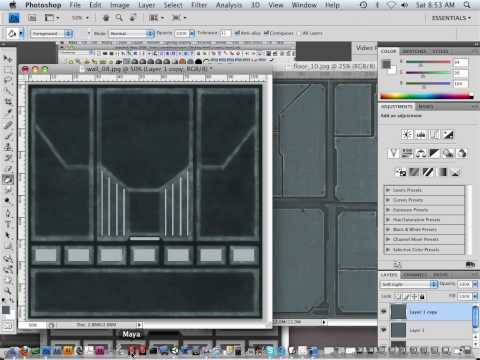
Task: Pick a color from the spectrum ramp
Action: [x=427, y=96]
